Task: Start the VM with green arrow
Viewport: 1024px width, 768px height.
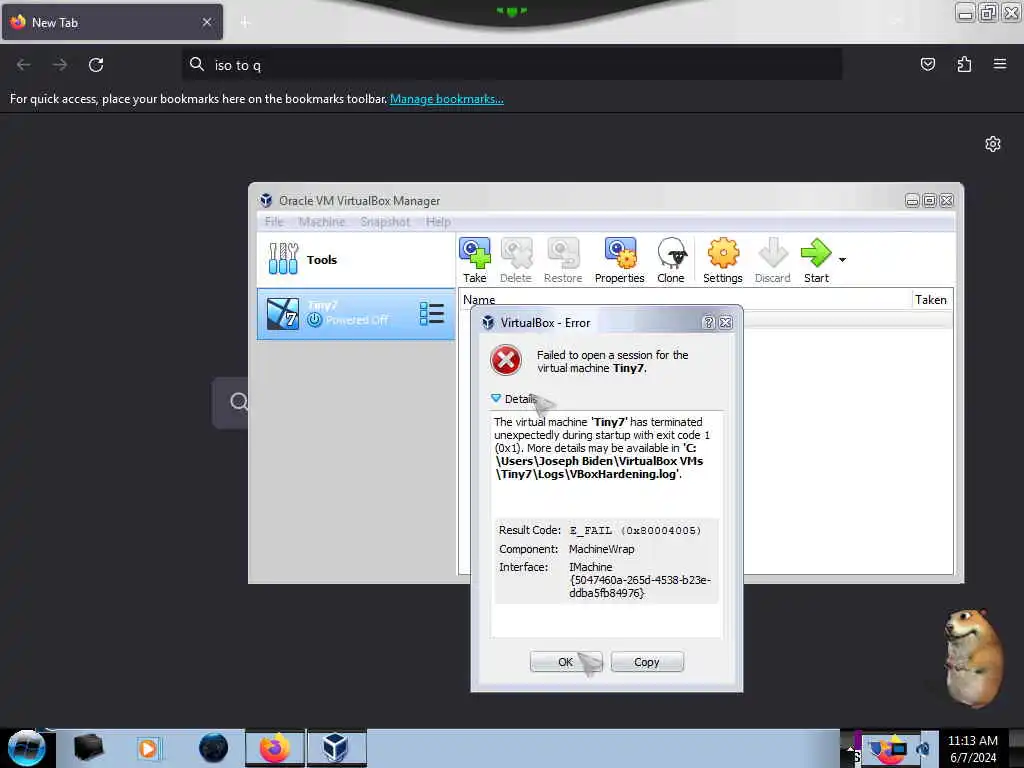Action: pyautogui.click(x=816, y=260)
